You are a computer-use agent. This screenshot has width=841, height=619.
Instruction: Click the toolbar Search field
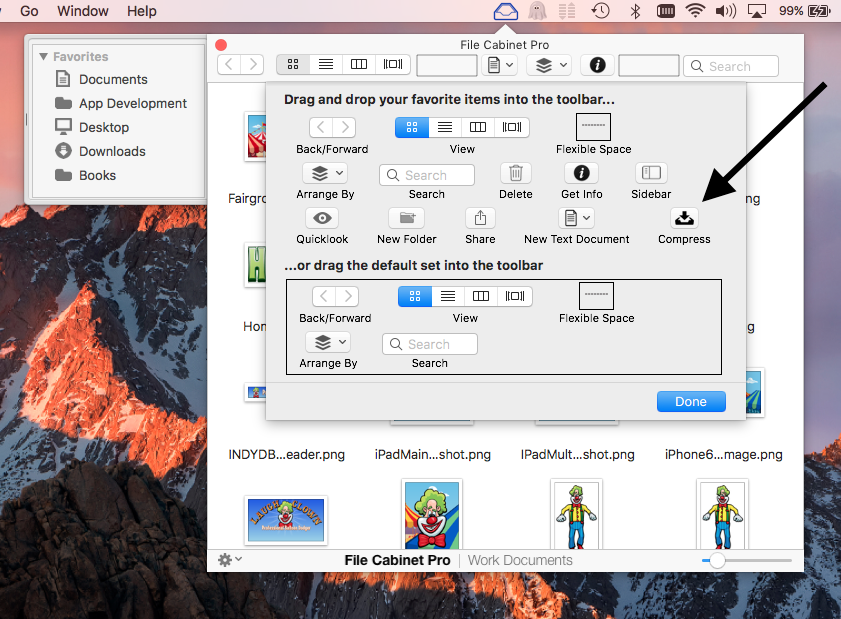731,66
